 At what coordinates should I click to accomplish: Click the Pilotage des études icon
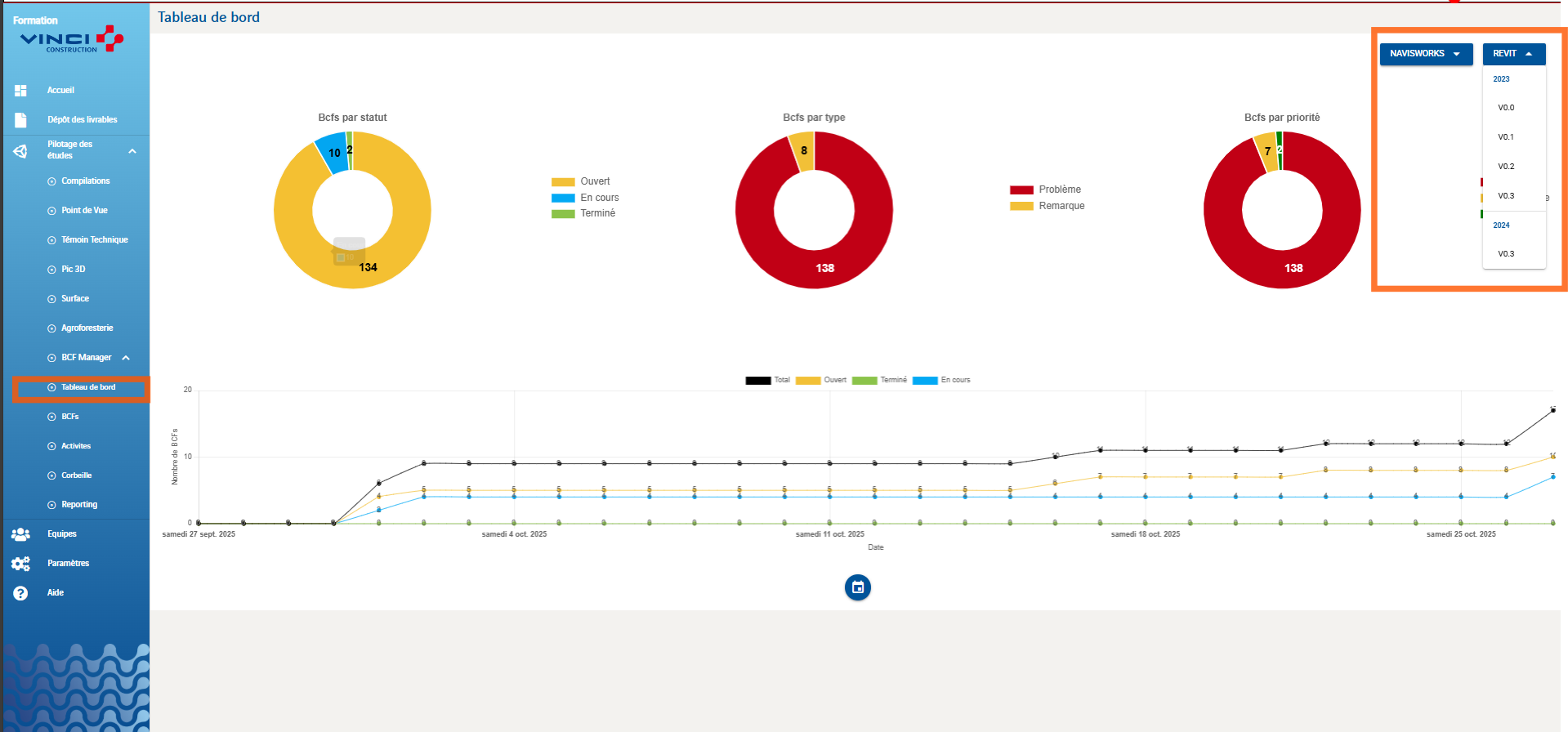click(x=20, y=151)
